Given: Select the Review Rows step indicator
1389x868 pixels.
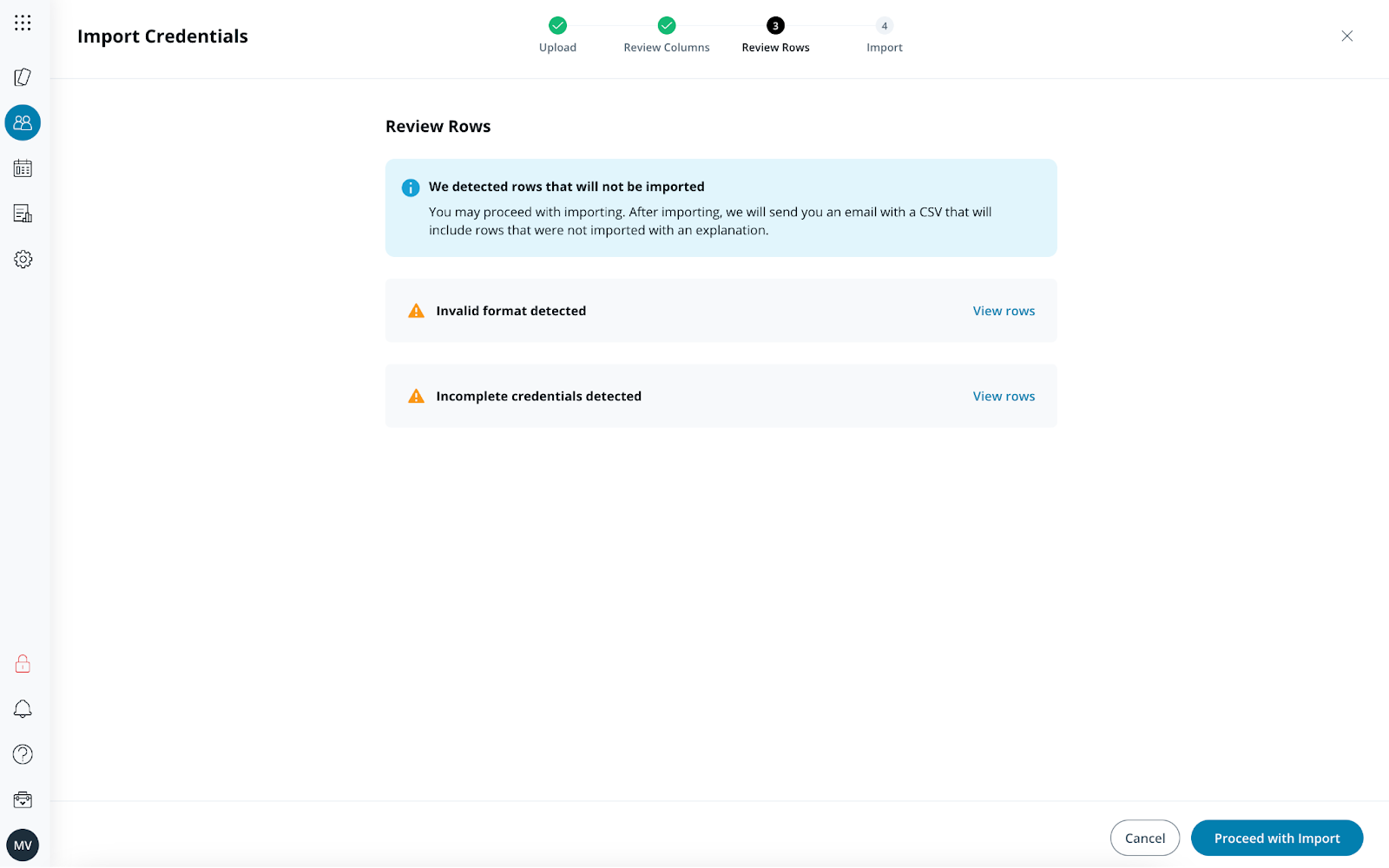Looking at the screenshot, I should pos(775,26).
